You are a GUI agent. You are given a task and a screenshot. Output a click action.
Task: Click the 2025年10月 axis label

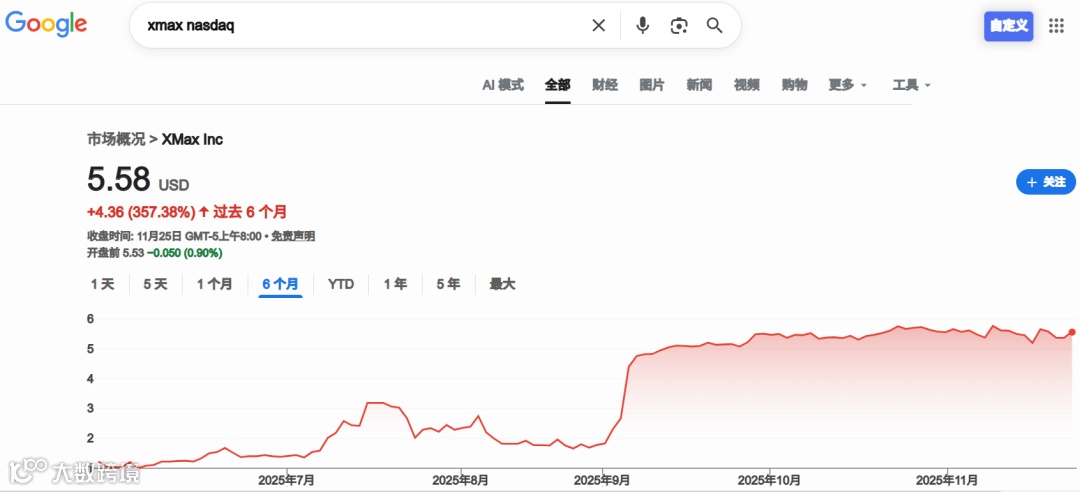click(769, 479)
